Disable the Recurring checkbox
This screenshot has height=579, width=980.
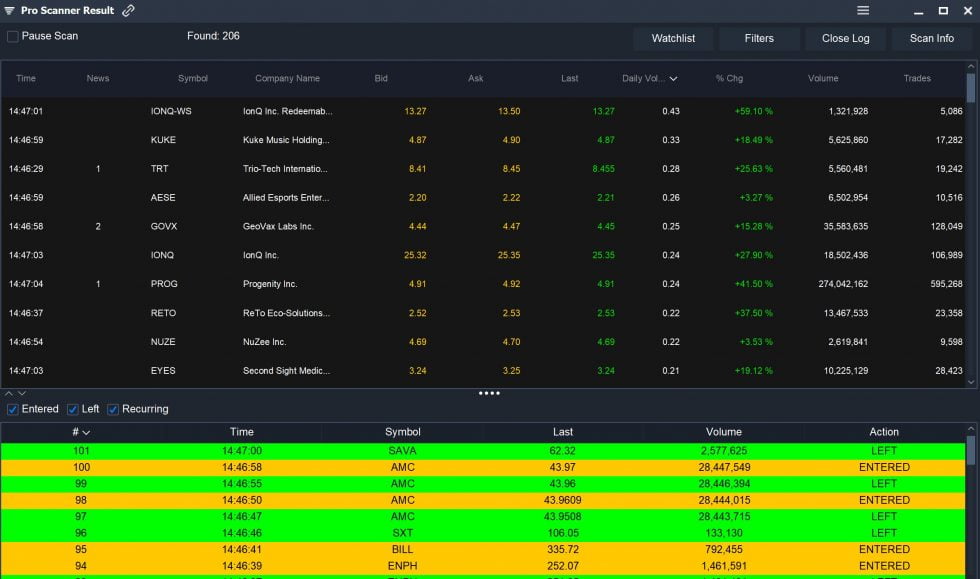(112, 409)
